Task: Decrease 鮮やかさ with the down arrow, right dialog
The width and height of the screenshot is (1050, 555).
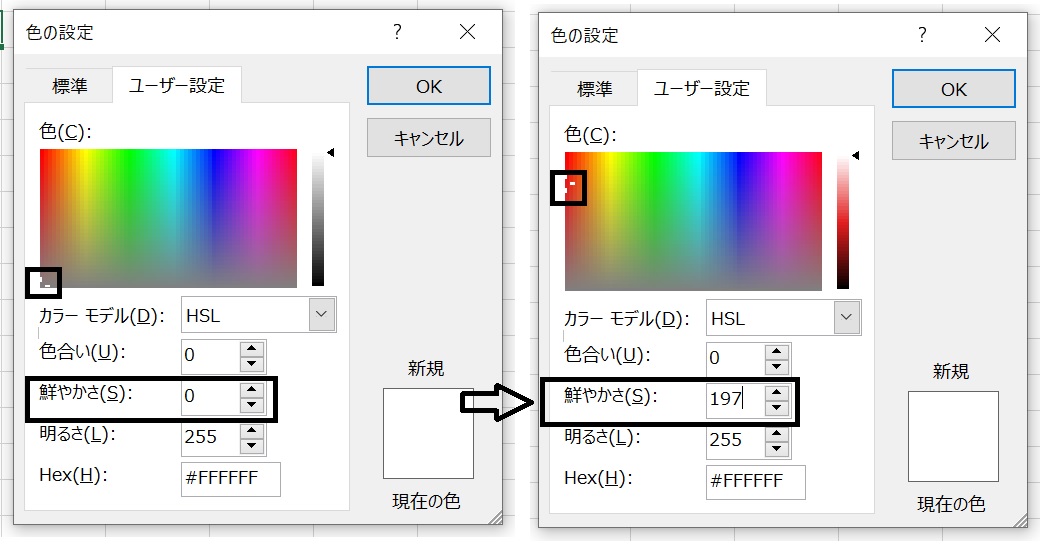Action: pos(777,407)
